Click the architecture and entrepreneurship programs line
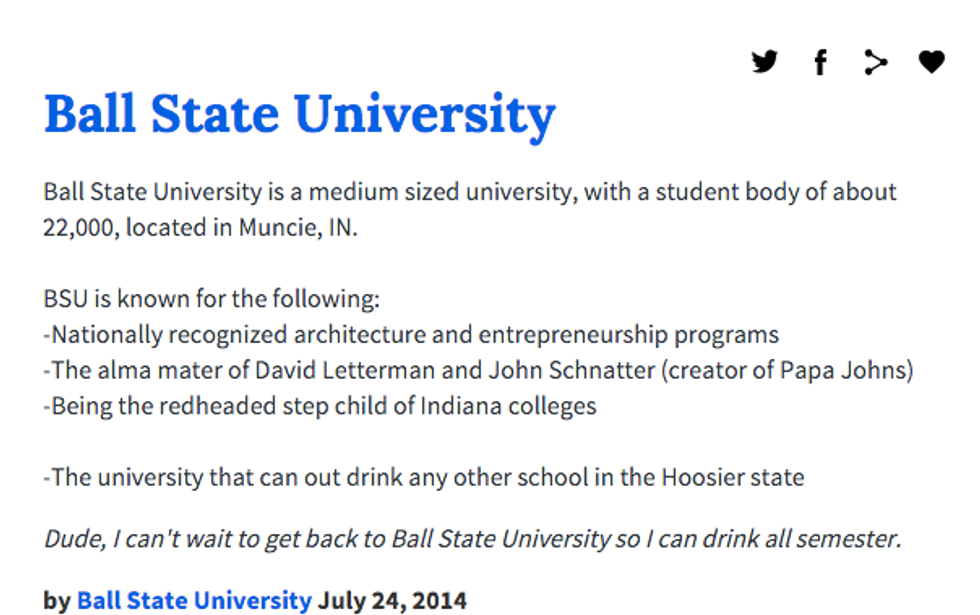Image resolution: width=980 pixels, height=615 pixels. click(411, 334)
